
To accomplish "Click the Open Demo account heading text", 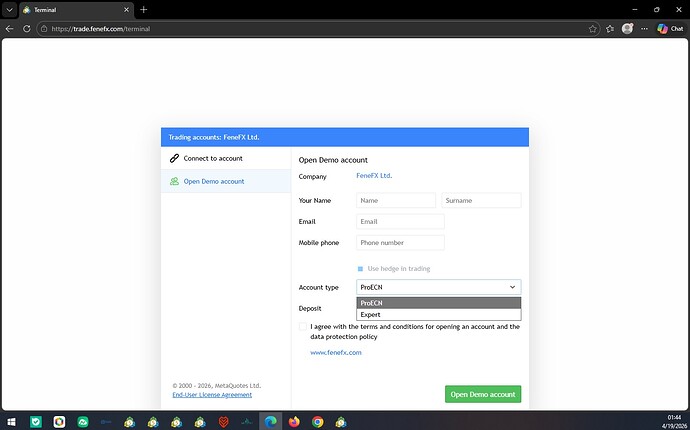I will pos(333,160).
